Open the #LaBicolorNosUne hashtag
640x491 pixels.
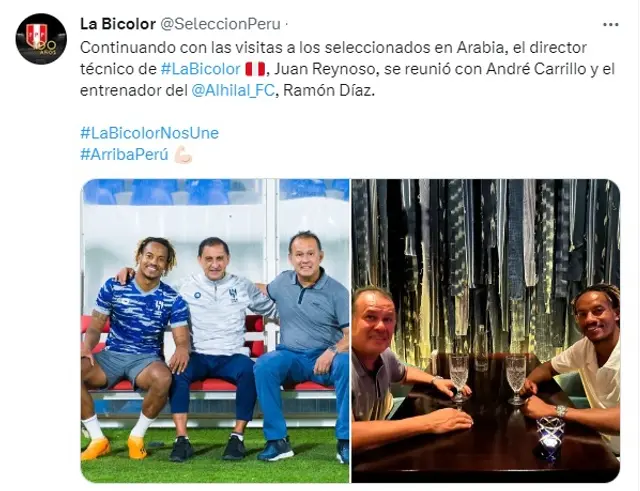[x=149, y=133]
